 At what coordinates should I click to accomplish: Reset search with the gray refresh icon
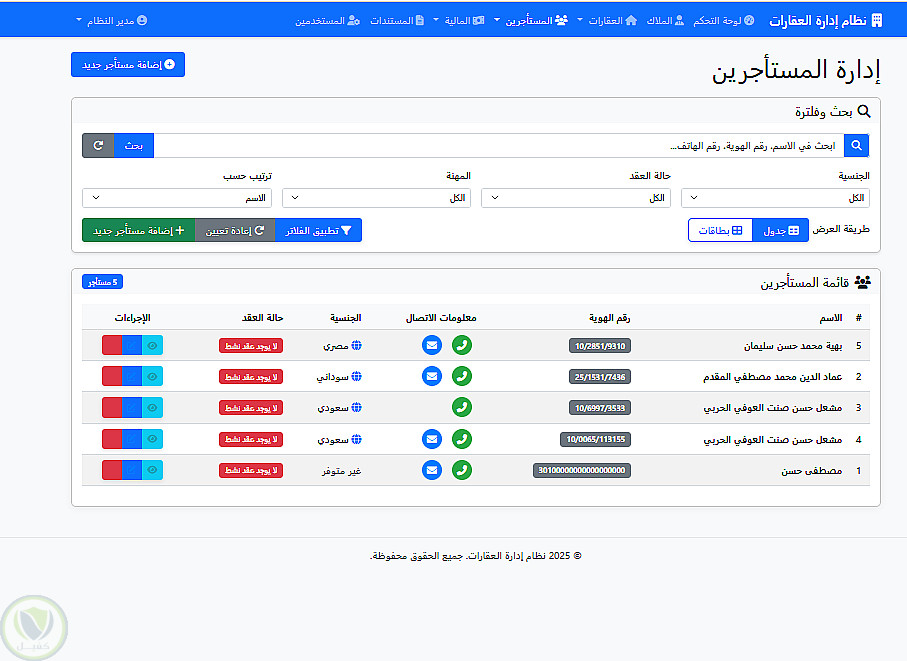[x=98, y=146]
